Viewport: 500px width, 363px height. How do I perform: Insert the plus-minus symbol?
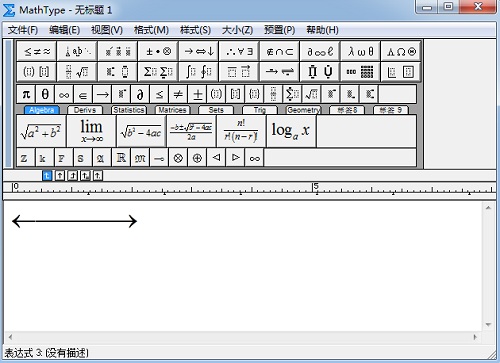[197, 94]
